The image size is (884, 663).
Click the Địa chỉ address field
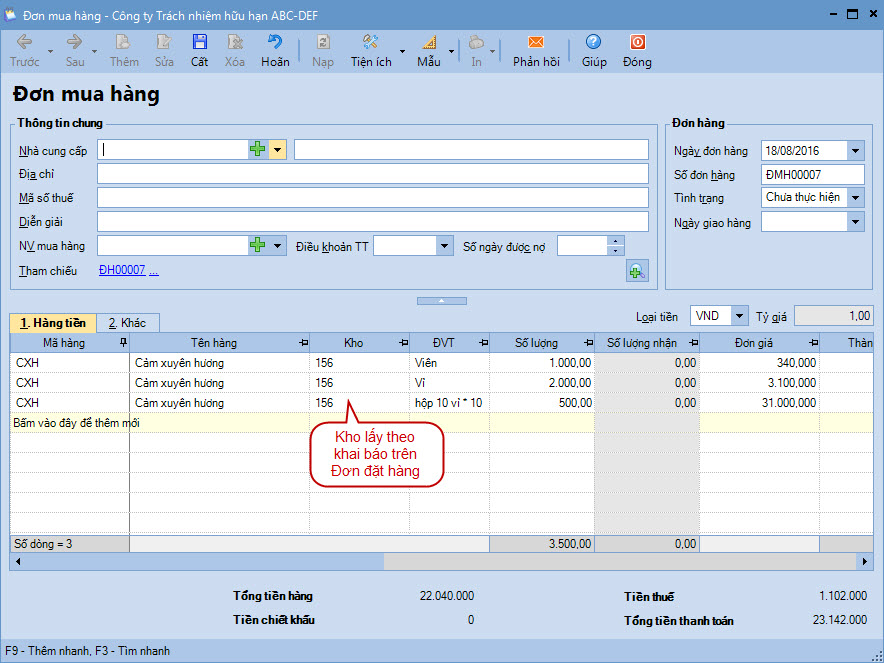373,174
